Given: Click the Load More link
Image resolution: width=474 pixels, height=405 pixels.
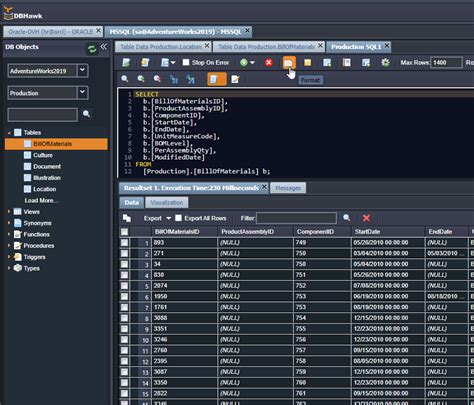Looking at the screenshot, I should (x=41, y=200).
